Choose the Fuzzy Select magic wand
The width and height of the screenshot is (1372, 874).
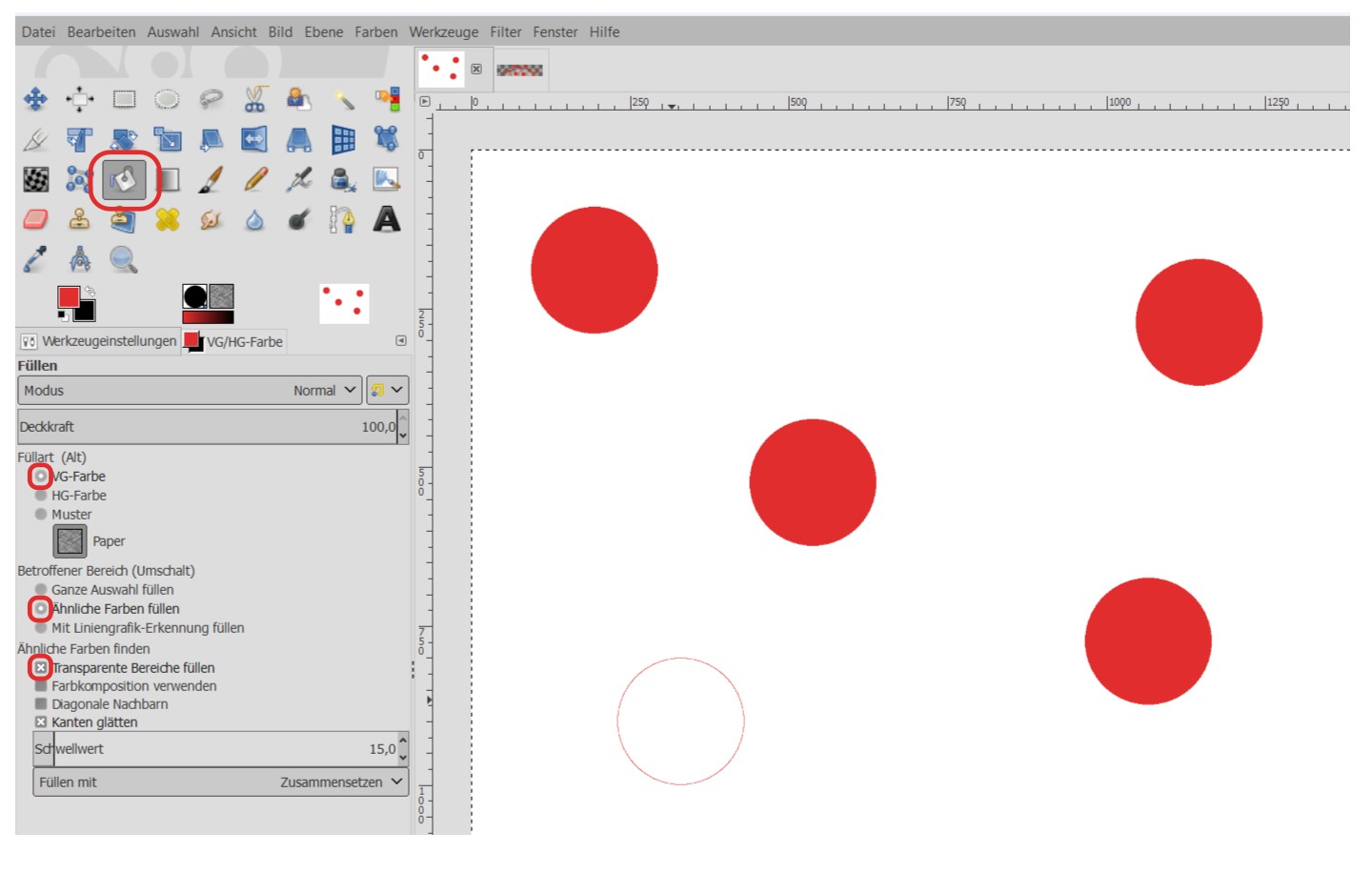point(343,99)
